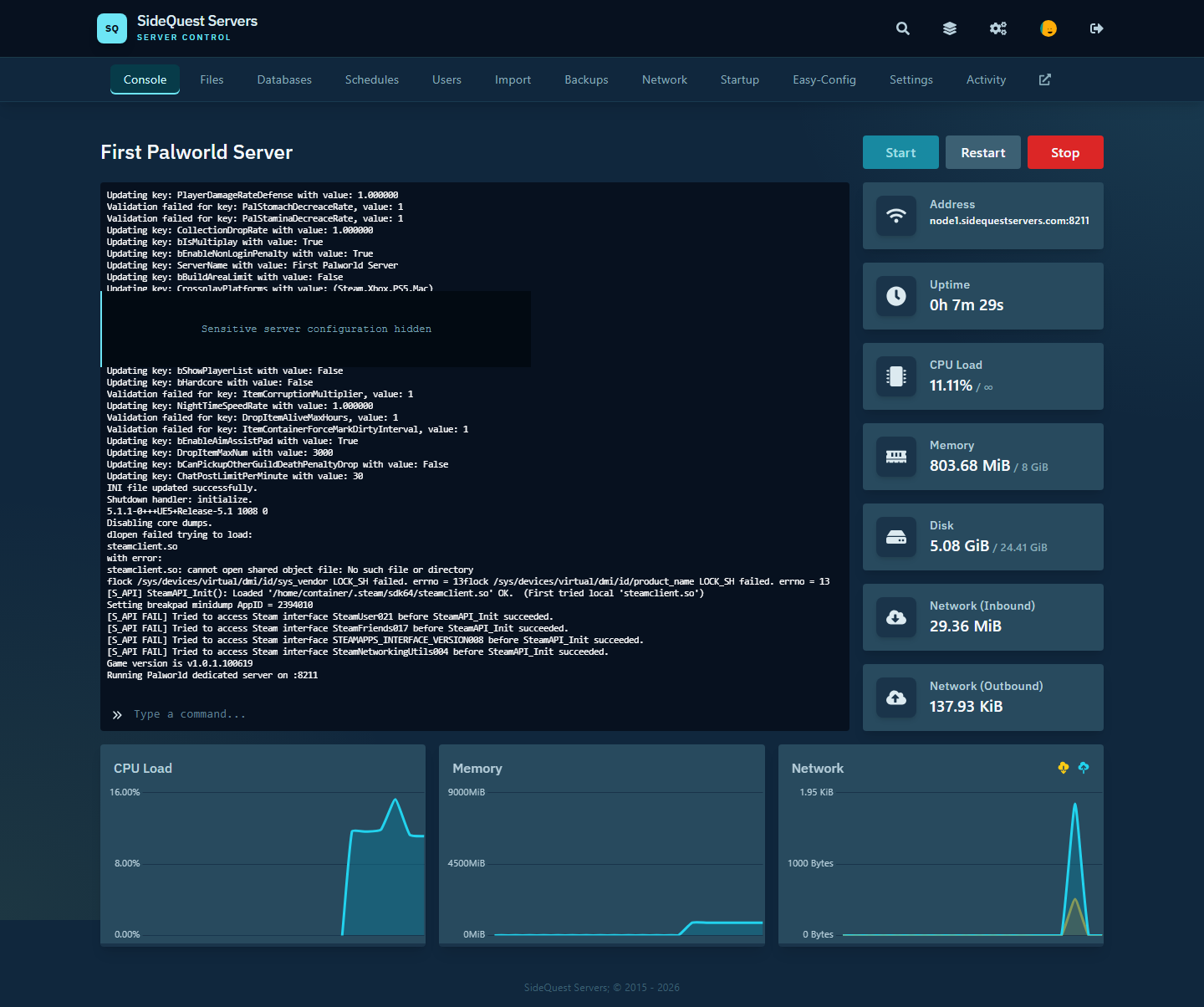This screenshot has width=1204, height=1007.
Task: Click console line 'Disabling core dumps.'
Action: tap(160, 523)
